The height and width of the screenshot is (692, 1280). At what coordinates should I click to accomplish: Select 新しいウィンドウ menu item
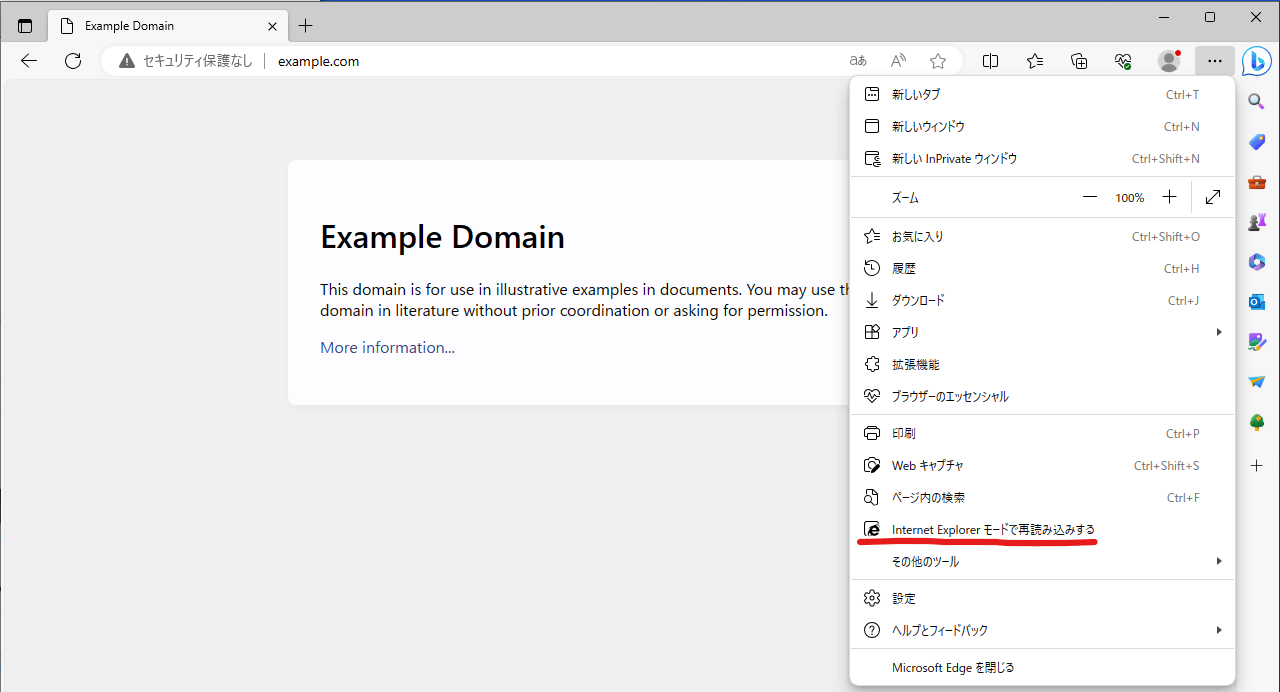1042,127
